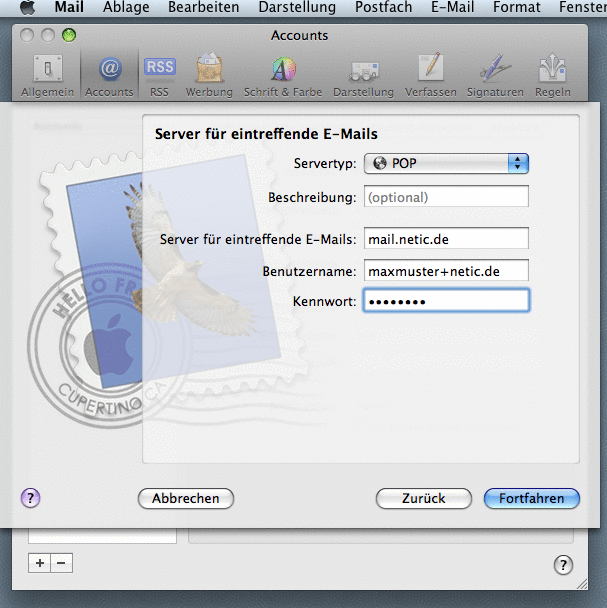
Task: Open Schrift & Farbe preferences
Action: coord(283,76)
